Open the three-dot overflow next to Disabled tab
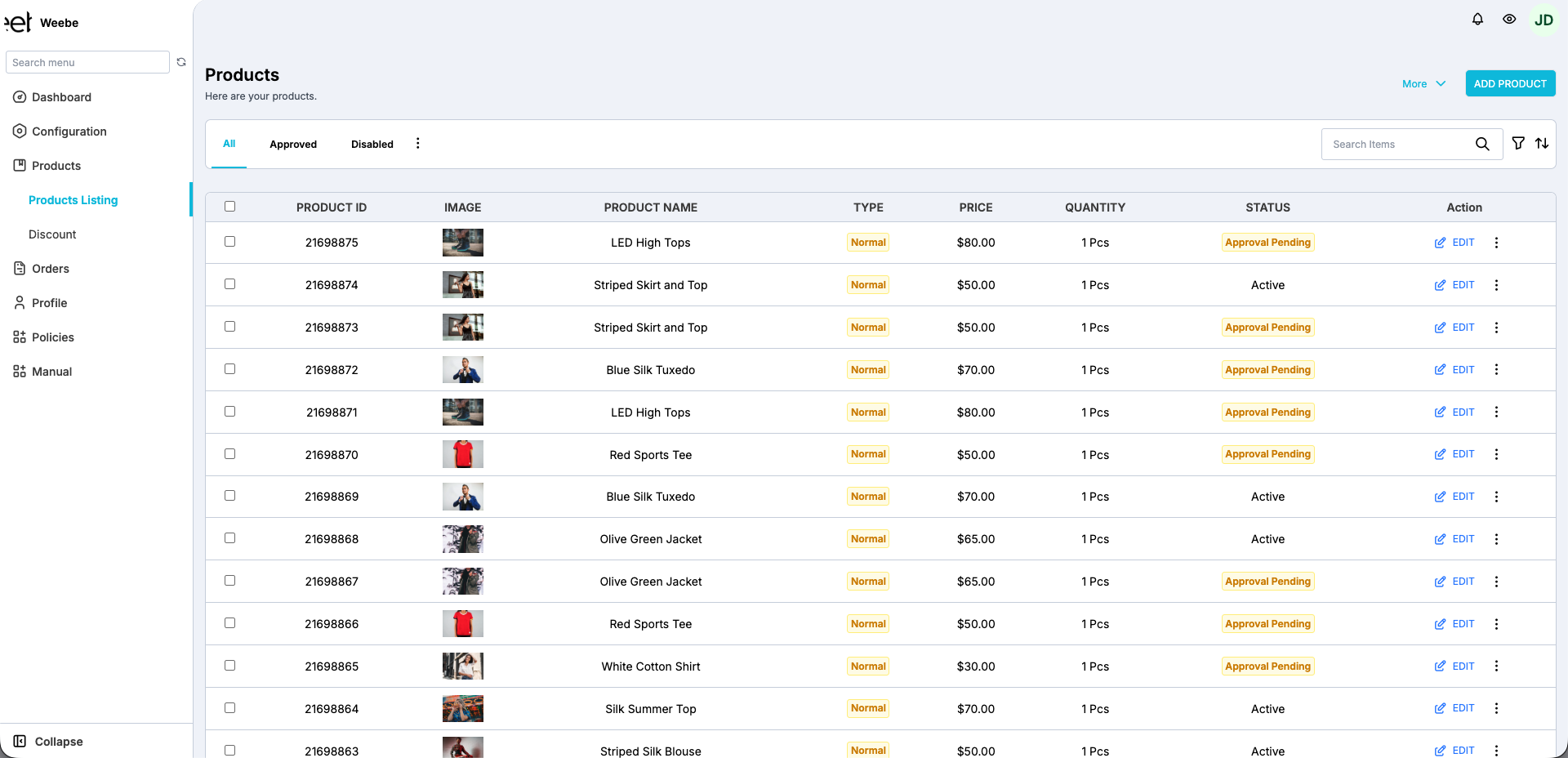Viewport: 1568px width, 758px height. pyautogui.click(x=417, y=143)
